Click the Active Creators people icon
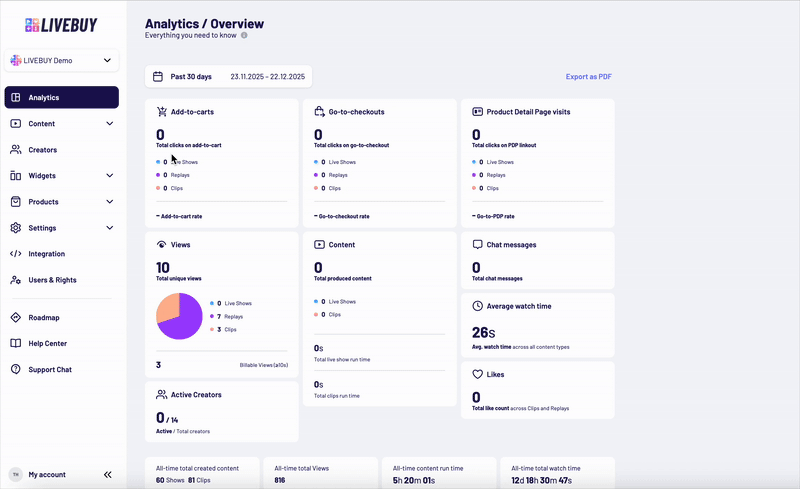Image resolution: width=800 pixels, height=489 pixels. [x=162, y=395]
